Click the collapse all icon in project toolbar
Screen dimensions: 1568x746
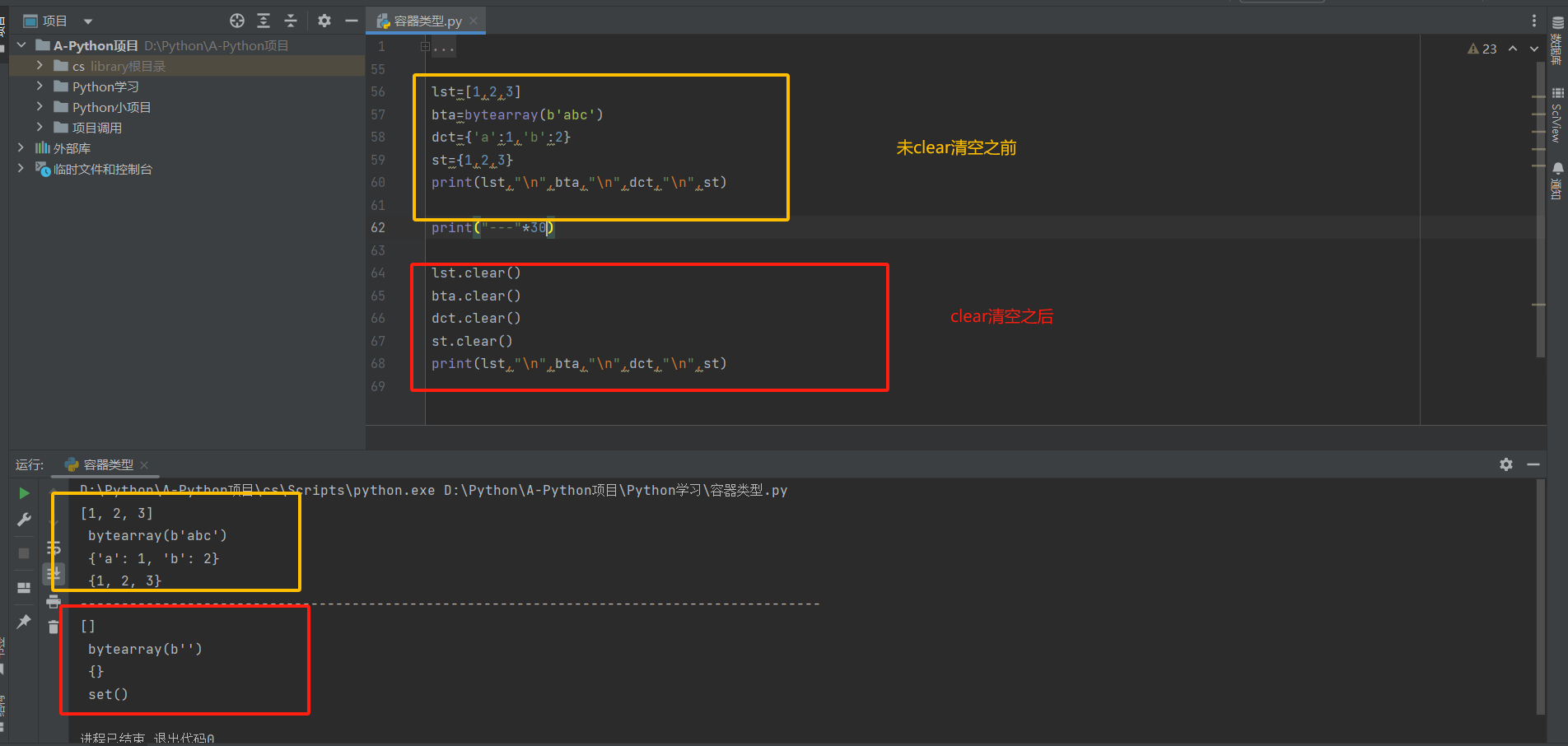tap(291, 21)
